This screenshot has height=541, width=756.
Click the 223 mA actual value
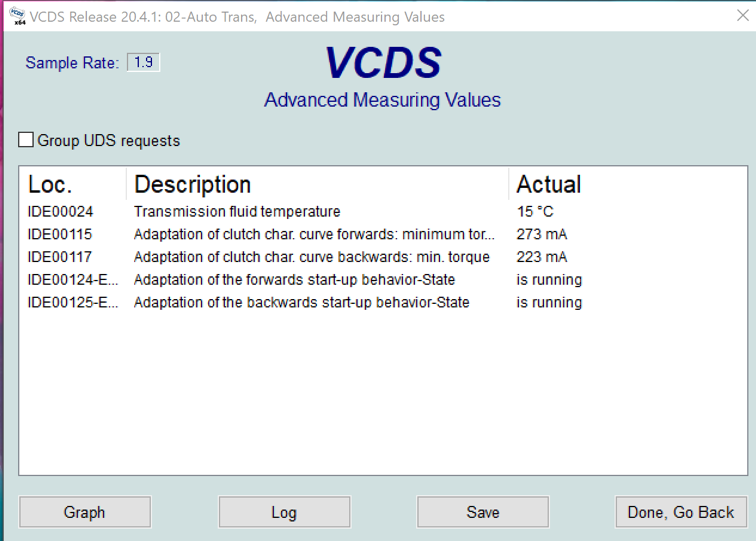pyautogui.click(x=541, y=257)
